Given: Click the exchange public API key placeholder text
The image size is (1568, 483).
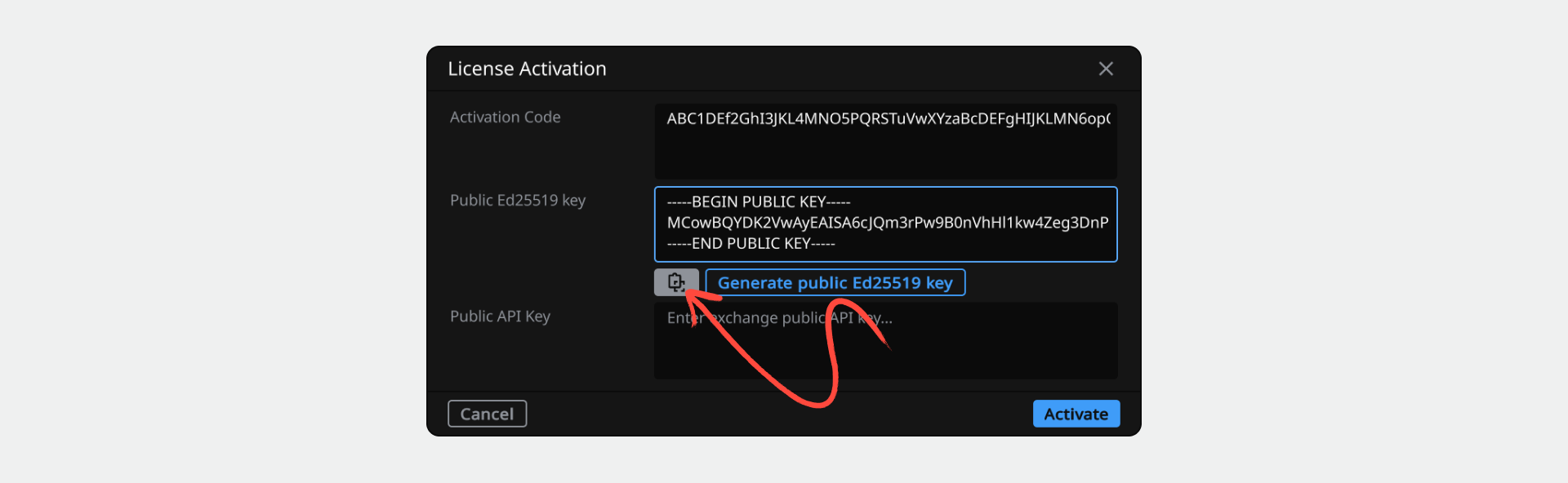Looking at the screenshot, I should click(x=779, y=317).
